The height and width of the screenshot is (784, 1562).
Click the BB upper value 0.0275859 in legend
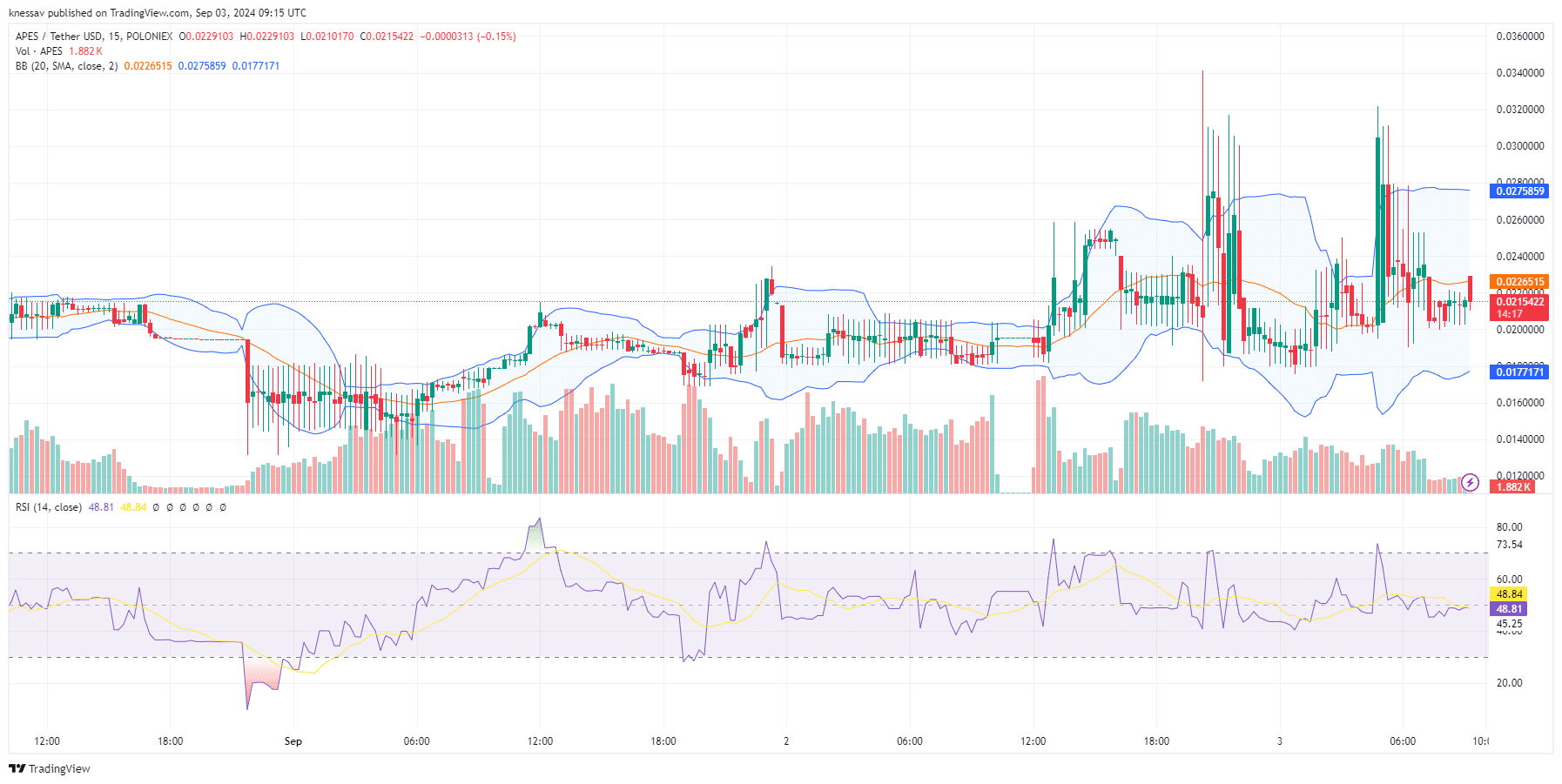202,66
